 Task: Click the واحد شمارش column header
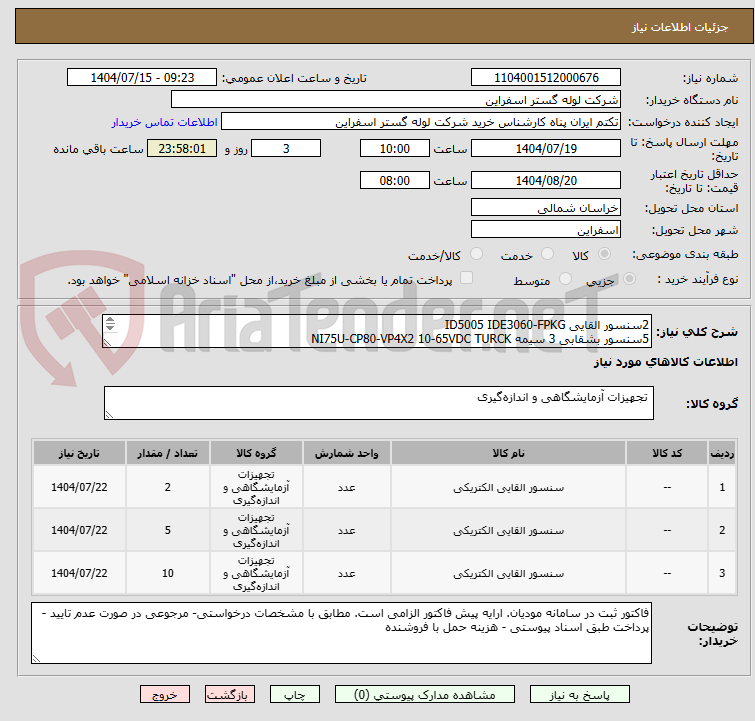(347, 453)
